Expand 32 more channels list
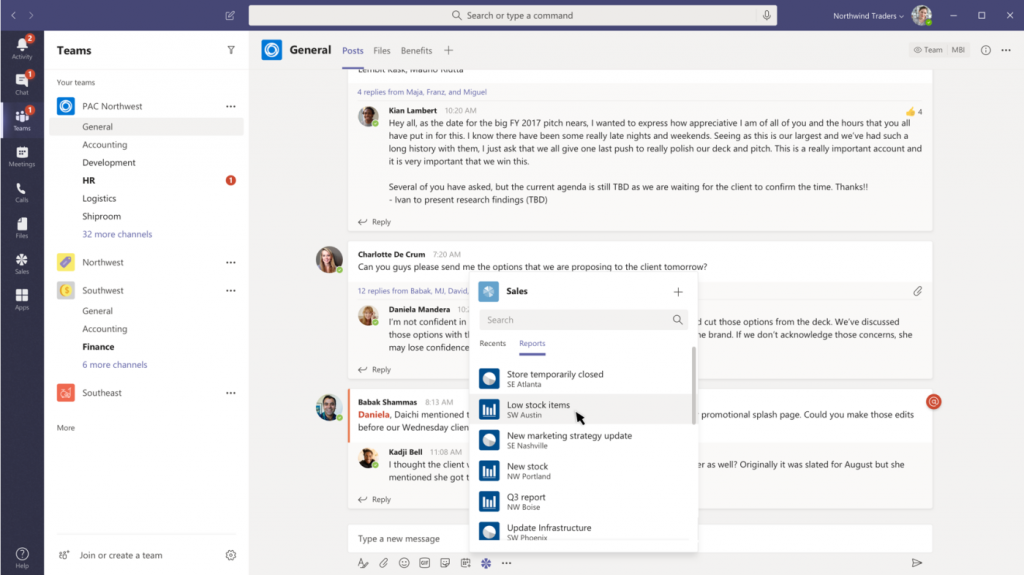The height and width of the screenshot is (575, 1024). tap(117, 234)
